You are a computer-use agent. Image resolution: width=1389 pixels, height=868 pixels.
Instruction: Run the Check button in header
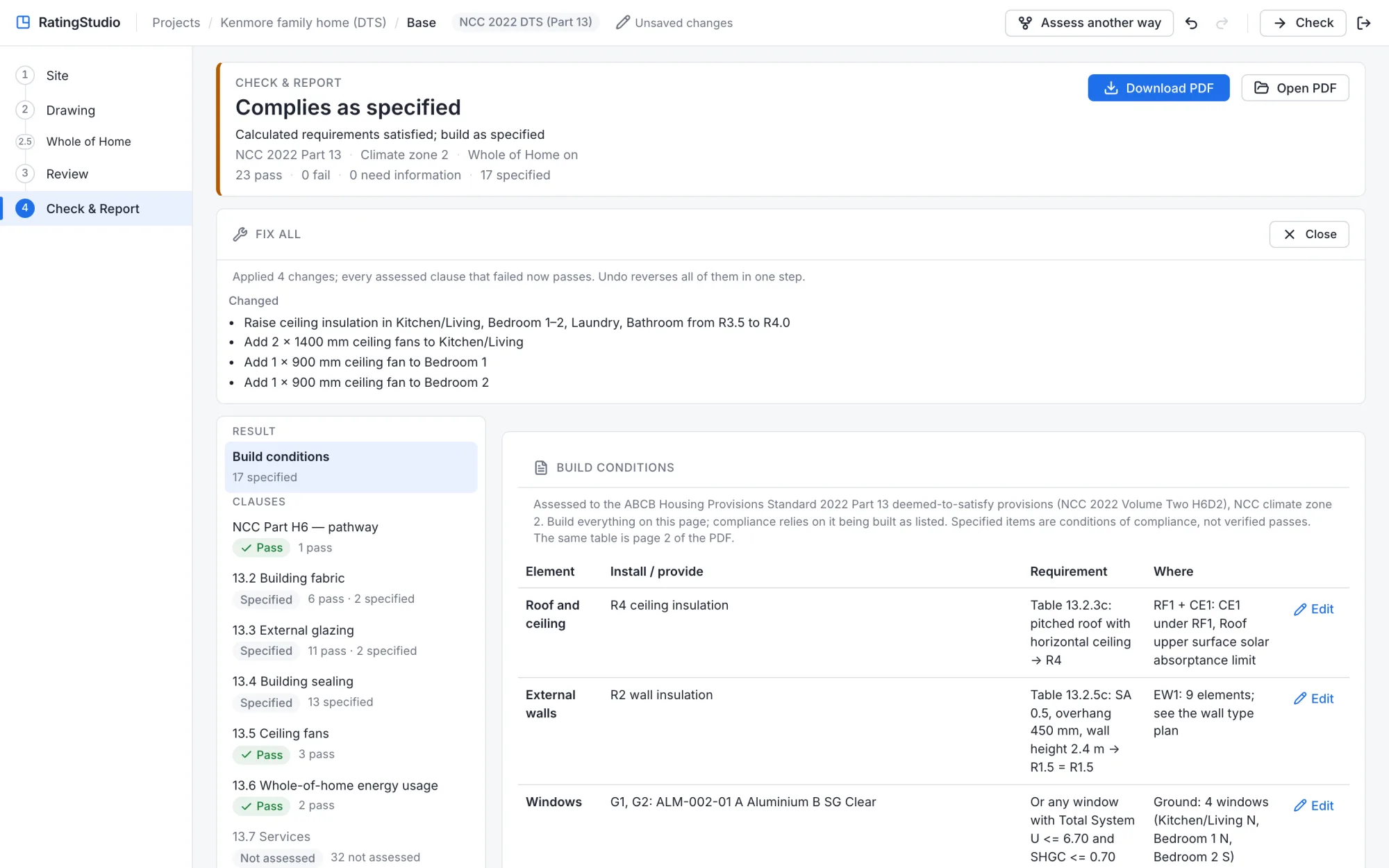coord(1302,23)
